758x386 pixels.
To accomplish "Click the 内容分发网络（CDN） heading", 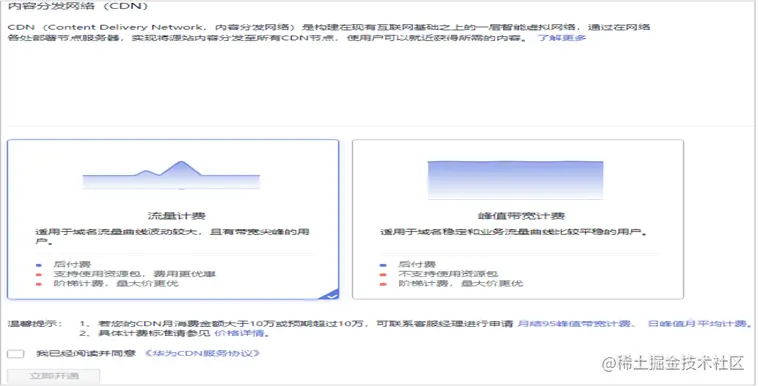I will (x=78, y=6).
